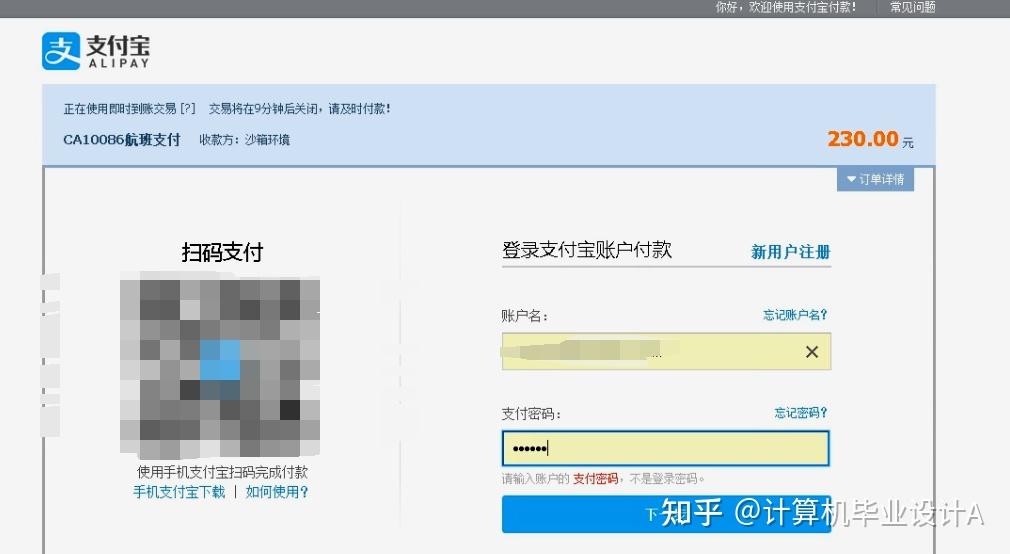1010x554 pixels.
Task: Expand the 订单详情 order details dropdown
Action: coord(875,179)
